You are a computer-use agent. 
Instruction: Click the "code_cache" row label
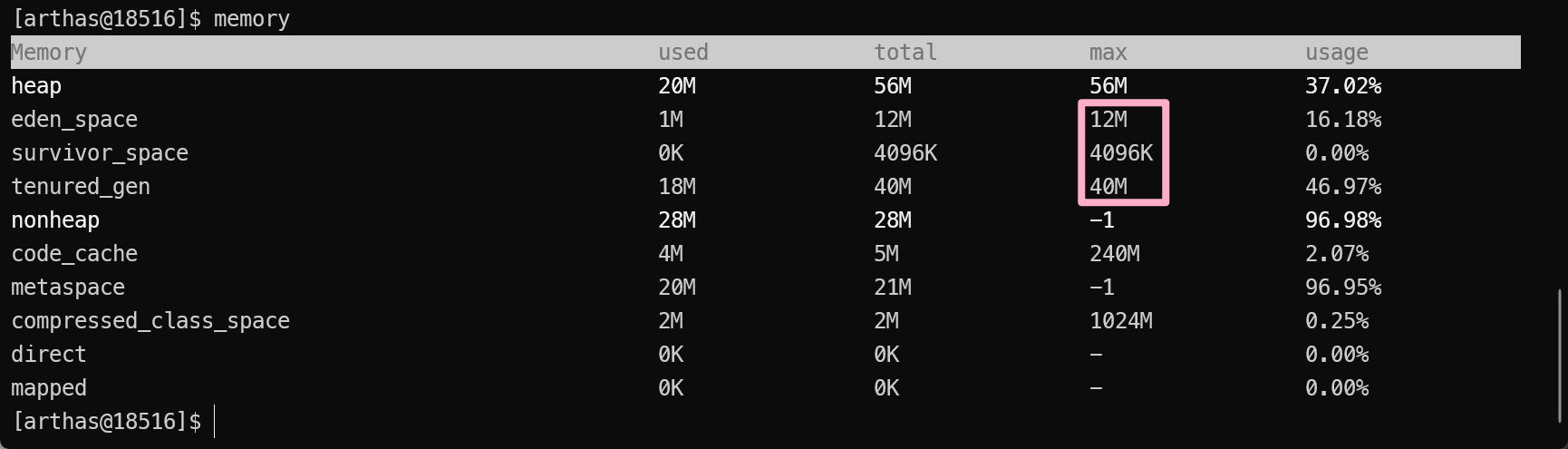(74, 254)
